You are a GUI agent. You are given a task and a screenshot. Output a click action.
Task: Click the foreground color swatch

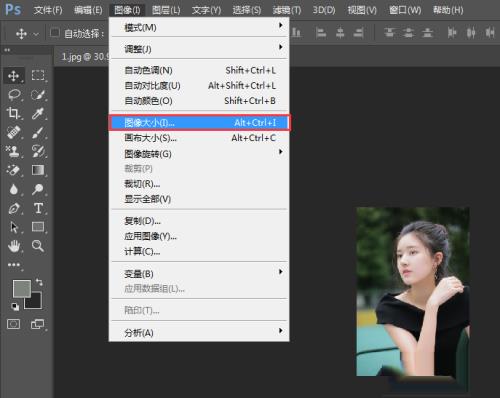click(x=21, y=288)
